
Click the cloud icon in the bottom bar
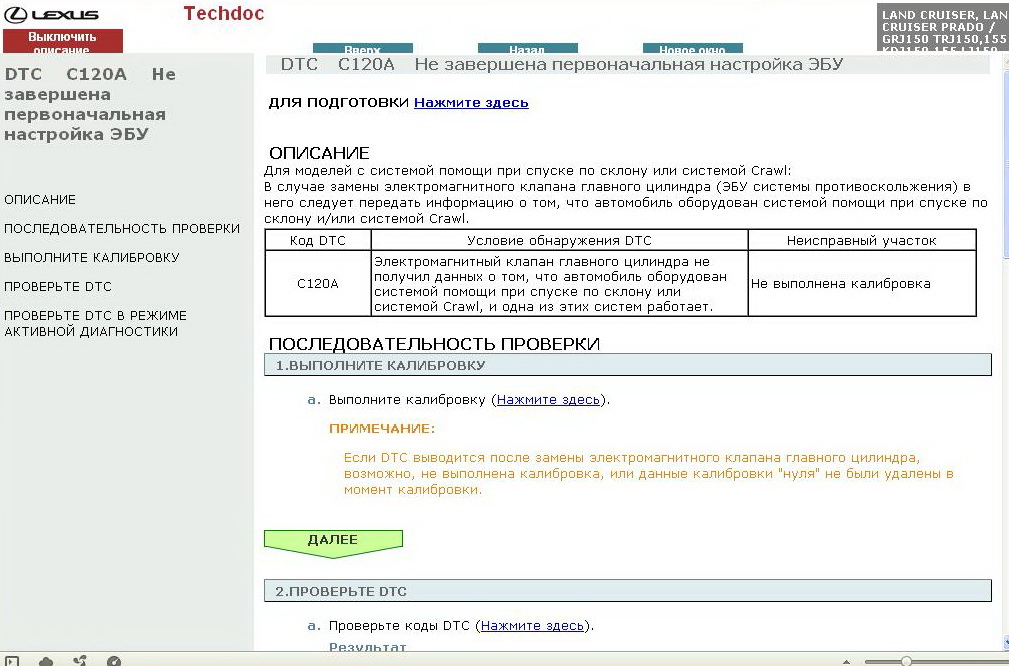[46, 661]
